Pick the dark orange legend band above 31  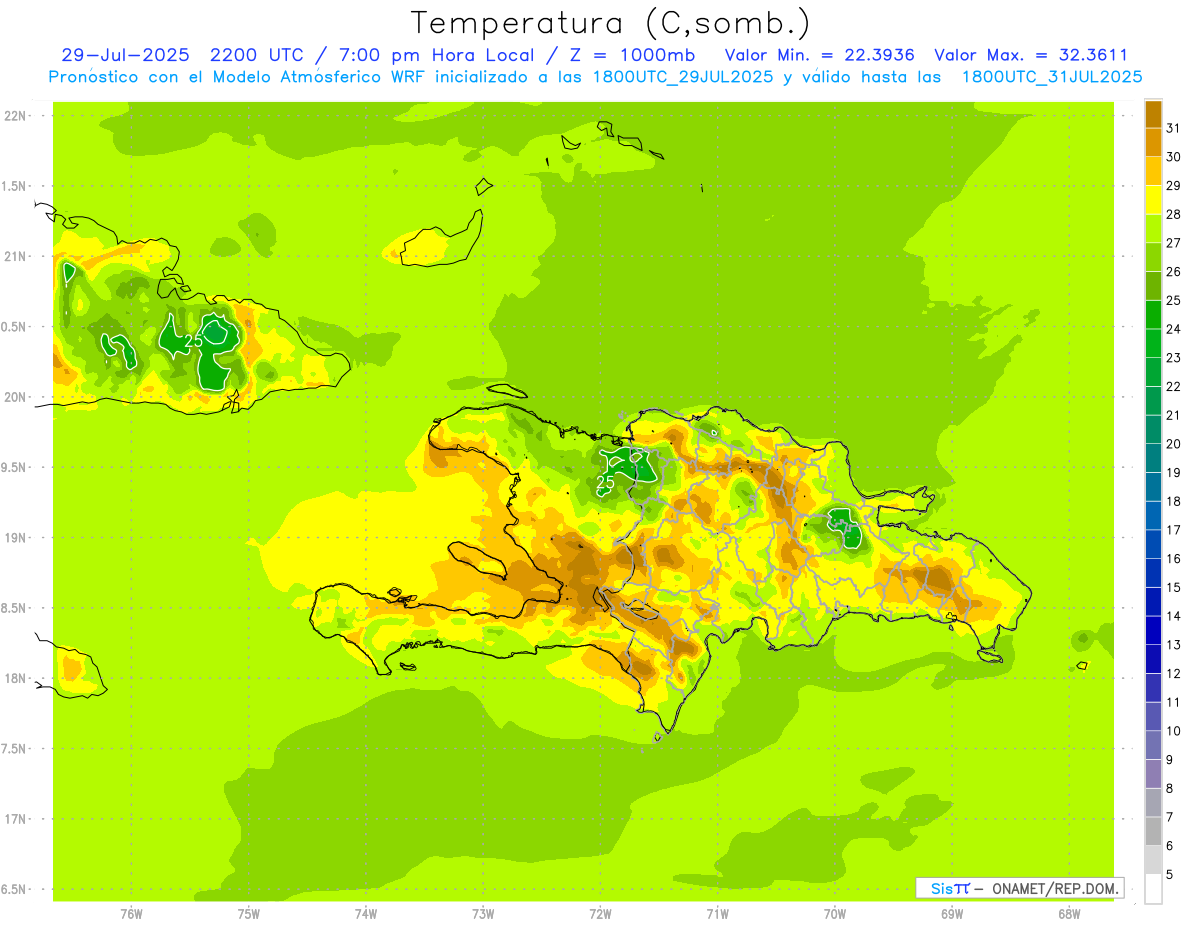1153,114
